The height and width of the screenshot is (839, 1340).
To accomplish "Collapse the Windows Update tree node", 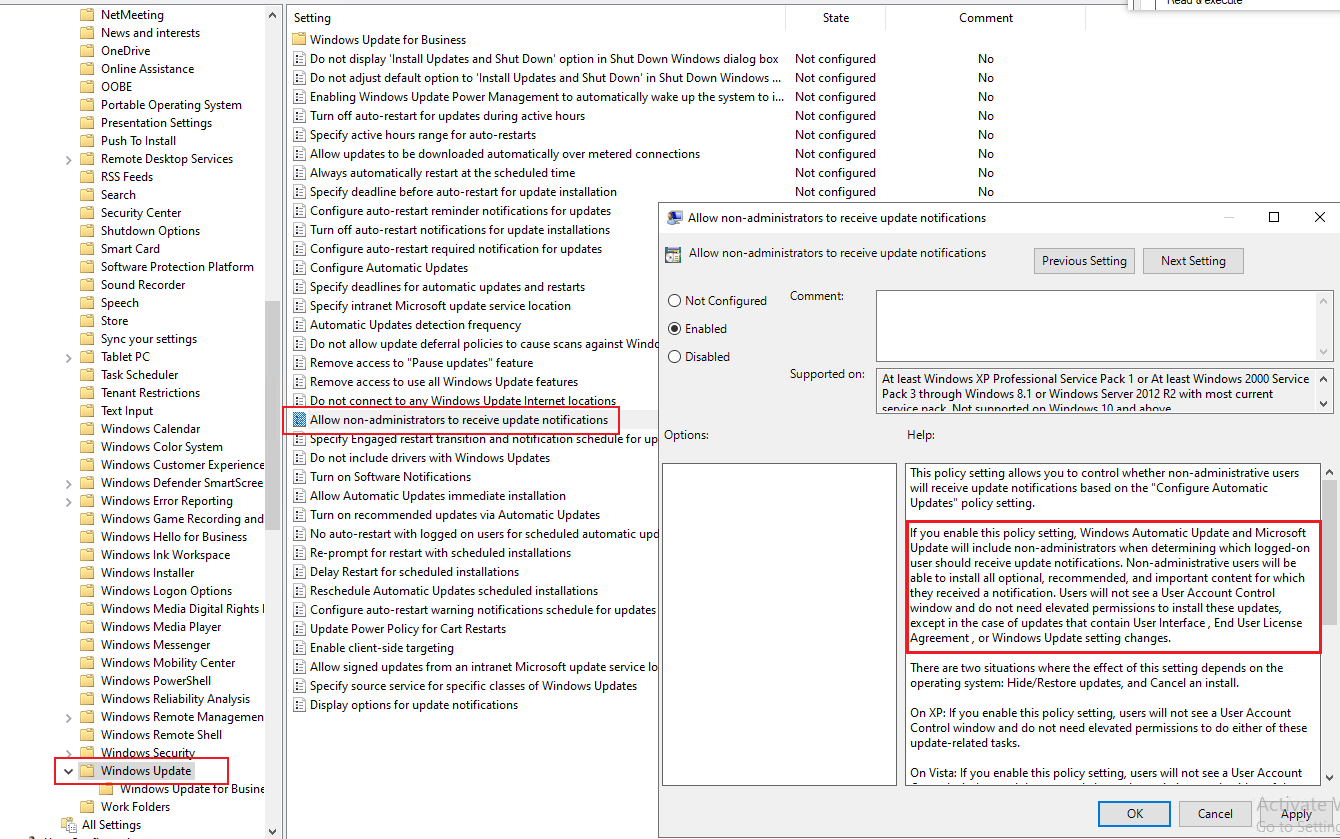I will (68, 771).
